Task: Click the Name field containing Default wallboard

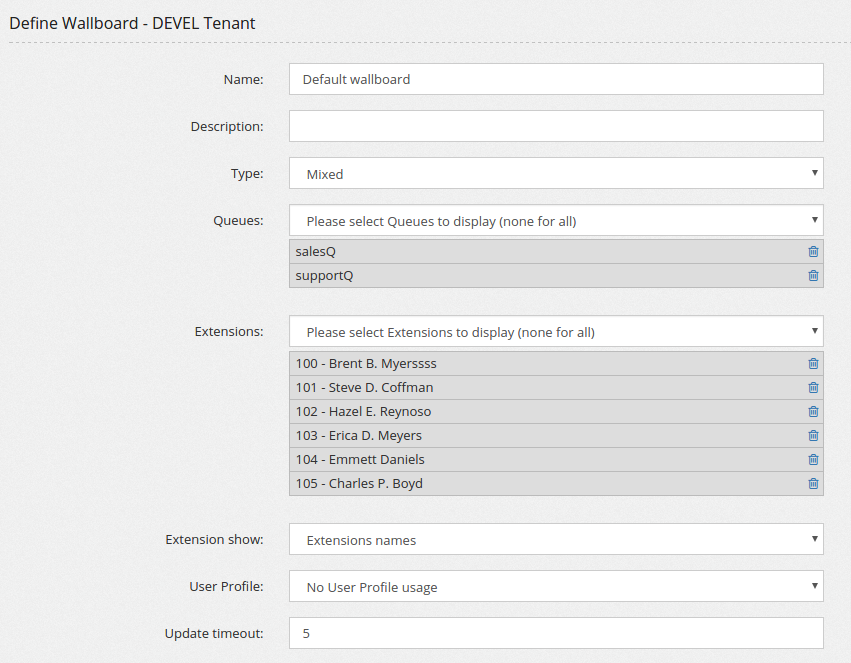Action: 556,79
